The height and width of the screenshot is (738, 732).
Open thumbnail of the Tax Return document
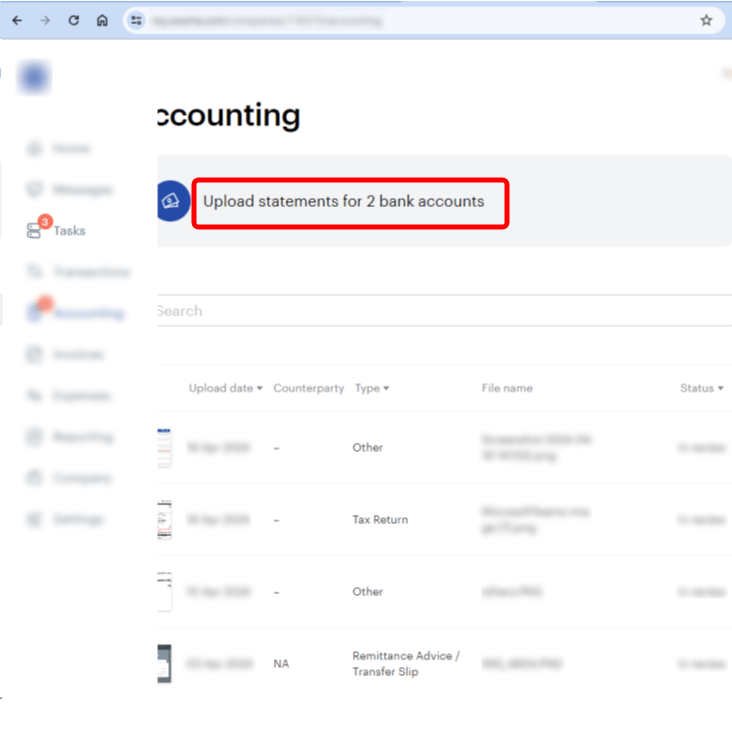pos(164,520)
